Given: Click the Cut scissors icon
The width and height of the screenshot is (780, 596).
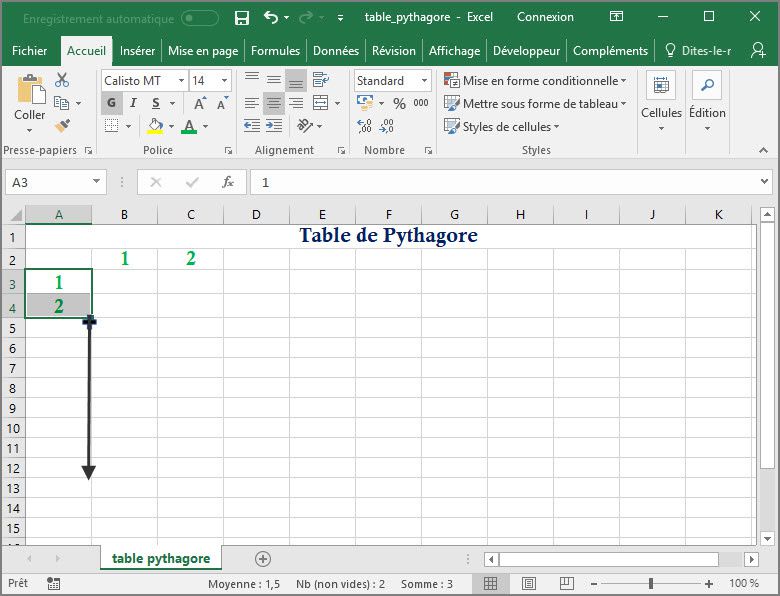Looking at the screenshot, I should coord(62,80).
